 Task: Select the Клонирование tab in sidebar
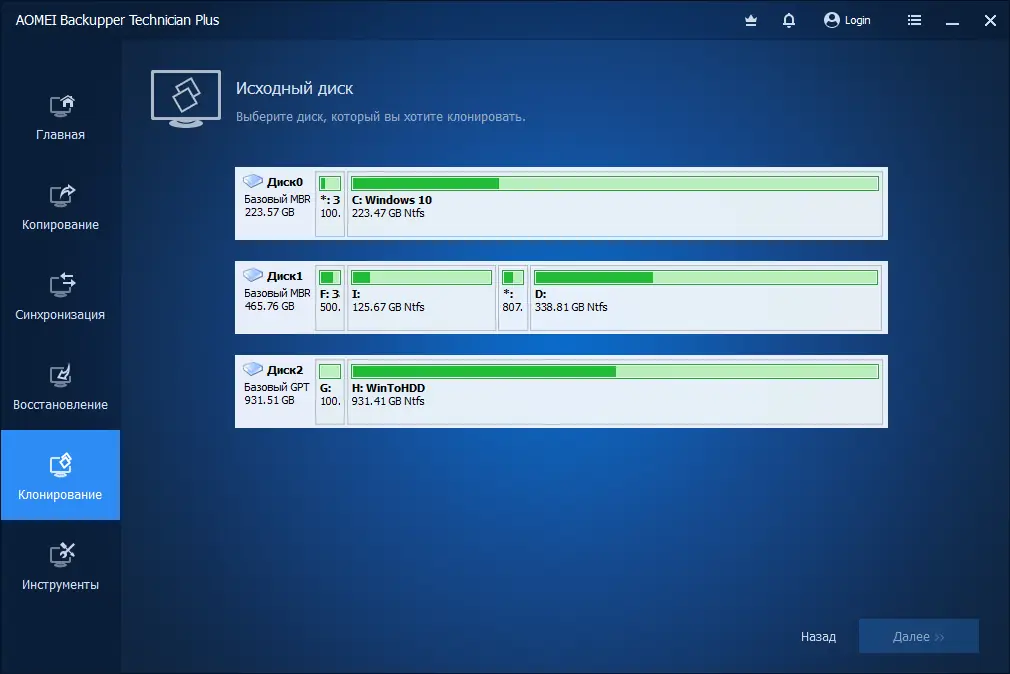tap(61, 475)
